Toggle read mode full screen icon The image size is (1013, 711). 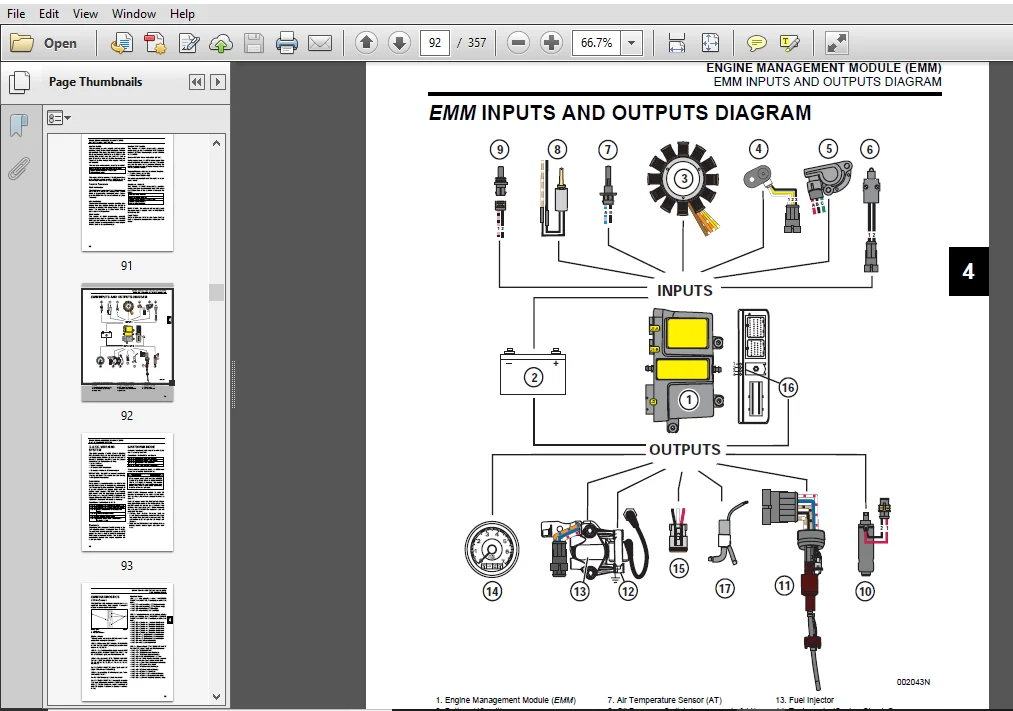(837, 43)
